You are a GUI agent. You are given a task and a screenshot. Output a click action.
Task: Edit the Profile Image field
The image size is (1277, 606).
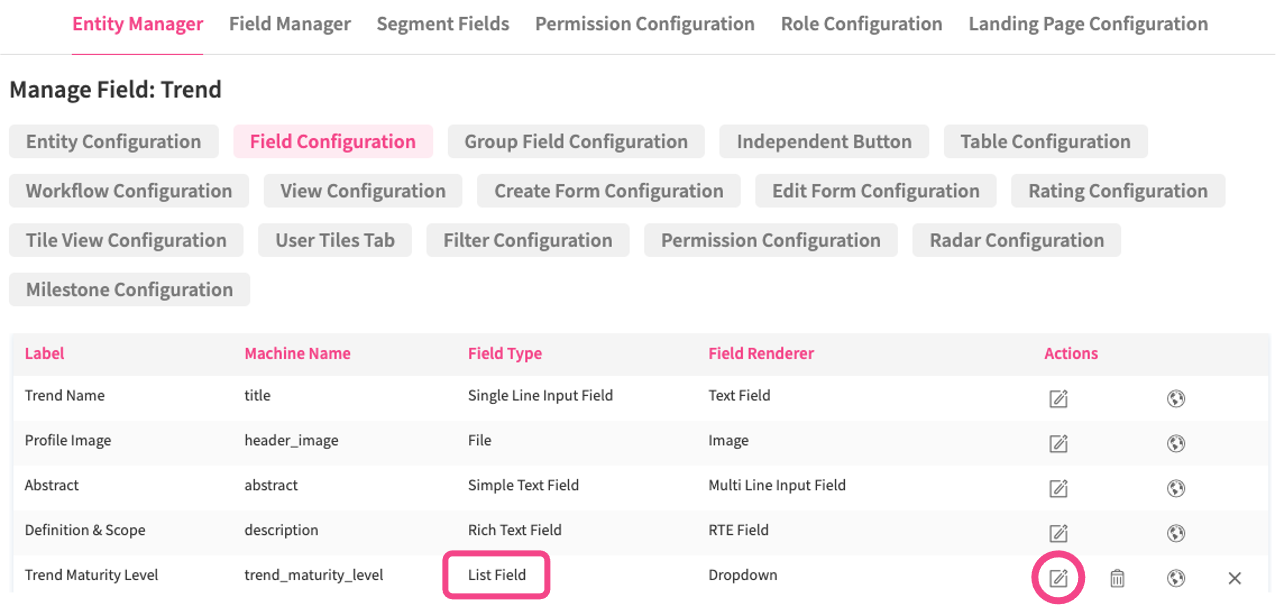point(1058,443)
